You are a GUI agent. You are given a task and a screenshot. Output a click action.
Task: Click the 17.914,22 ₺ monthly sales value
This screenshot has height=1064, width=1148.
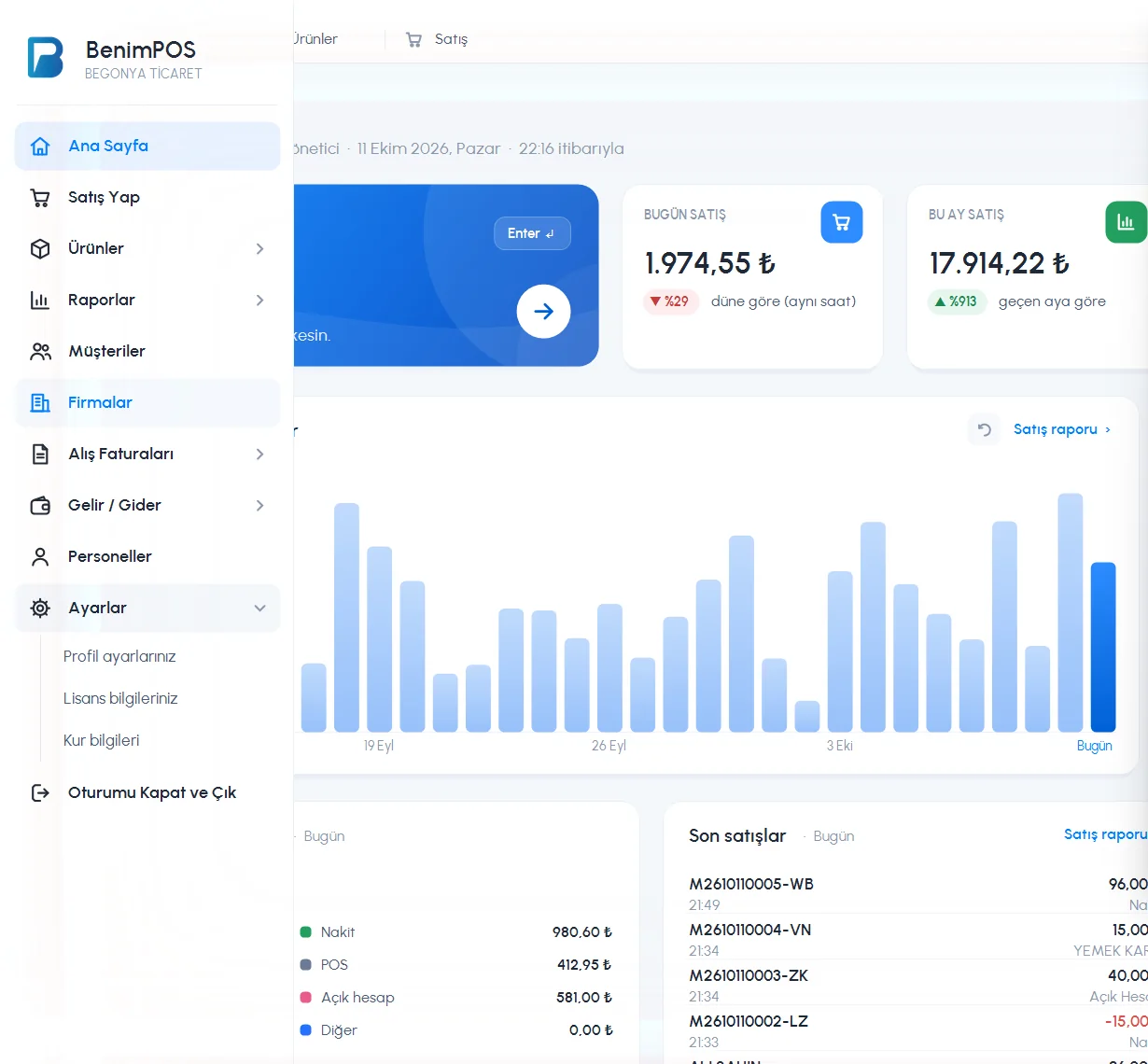coord(999,263)
